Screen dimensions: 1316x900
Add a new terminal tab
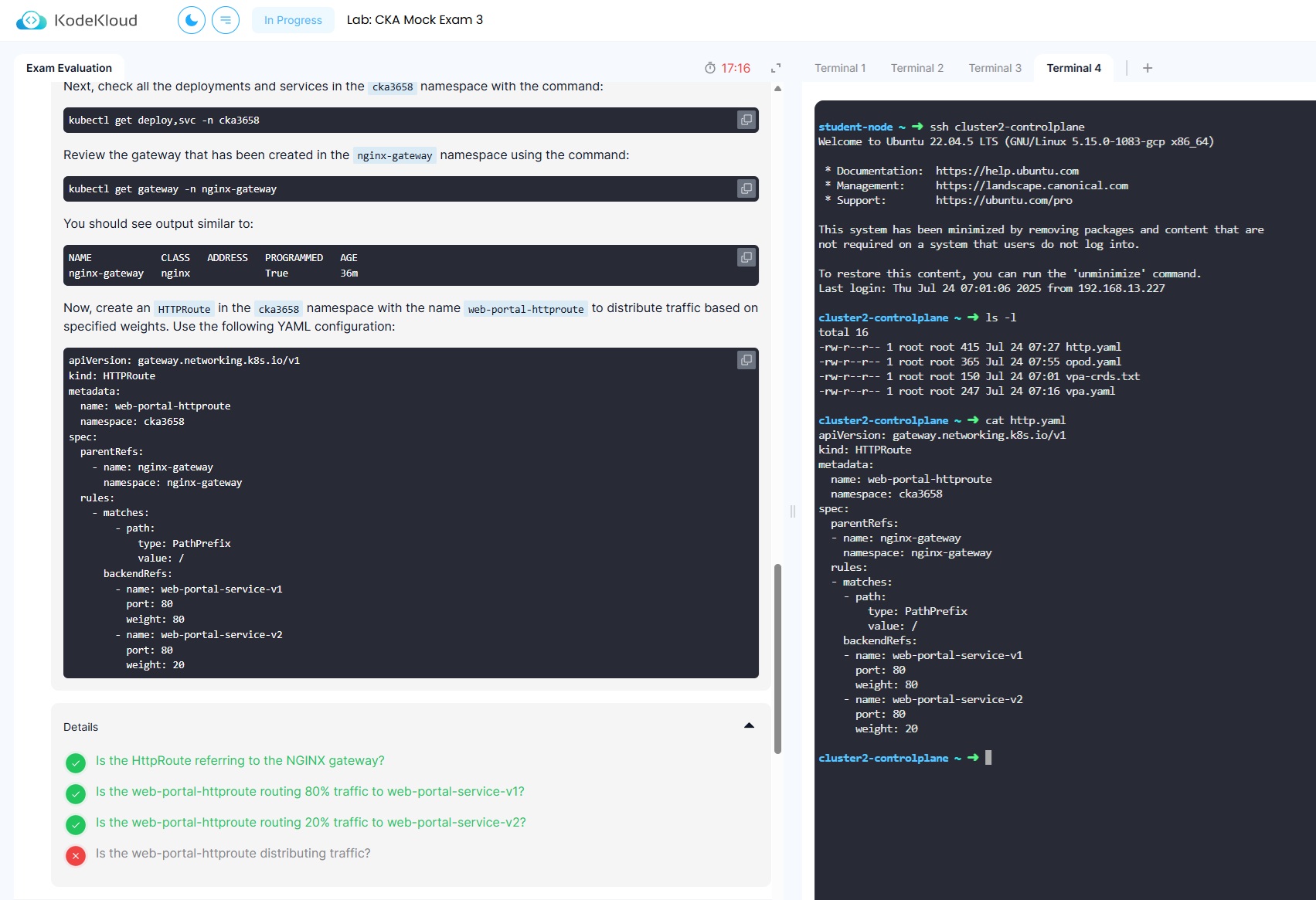click(x=1148, y=68)
